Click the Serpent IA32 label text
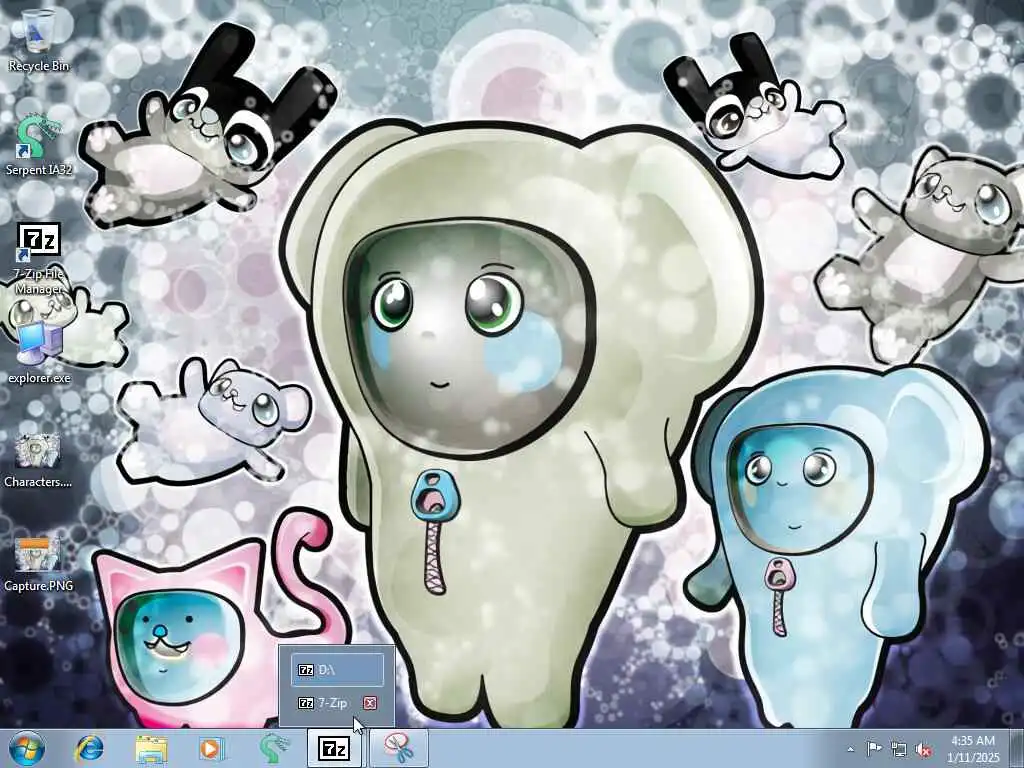Viewport: 1024px width, 768px height. [x=39, y=170]
